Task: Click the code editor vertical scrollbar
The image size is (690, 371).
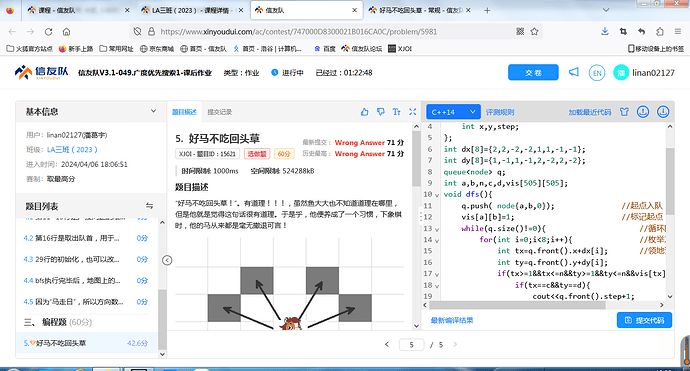Action: (670, 181)
